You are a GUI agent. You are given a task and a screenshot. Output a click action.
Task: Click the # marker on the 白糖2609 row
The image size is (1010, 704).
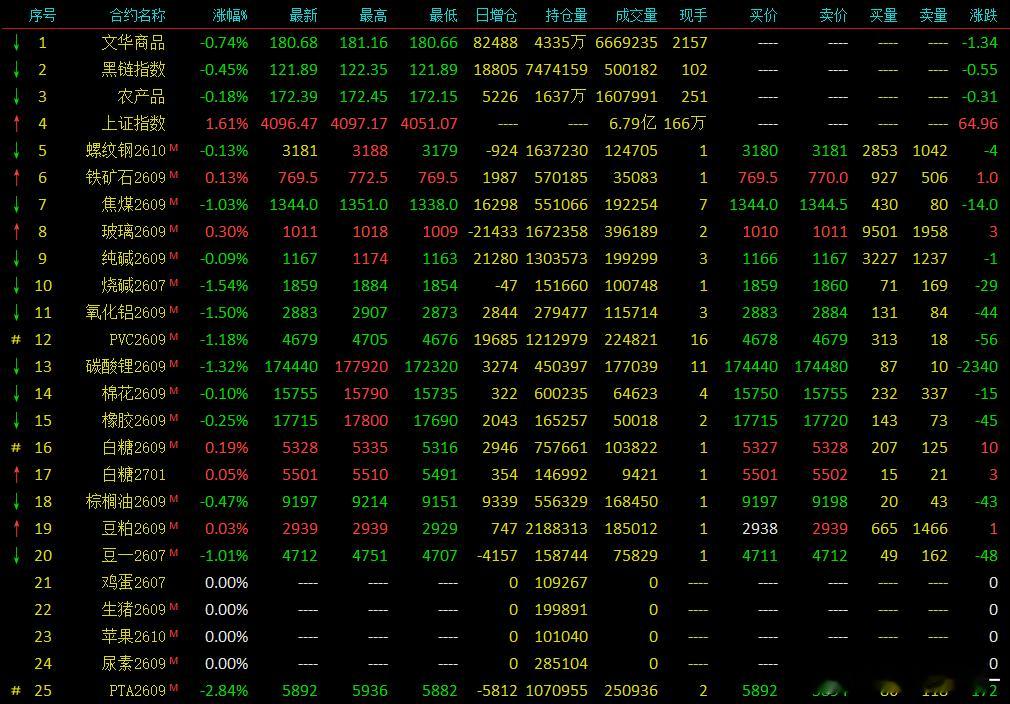tap(16, 448)
